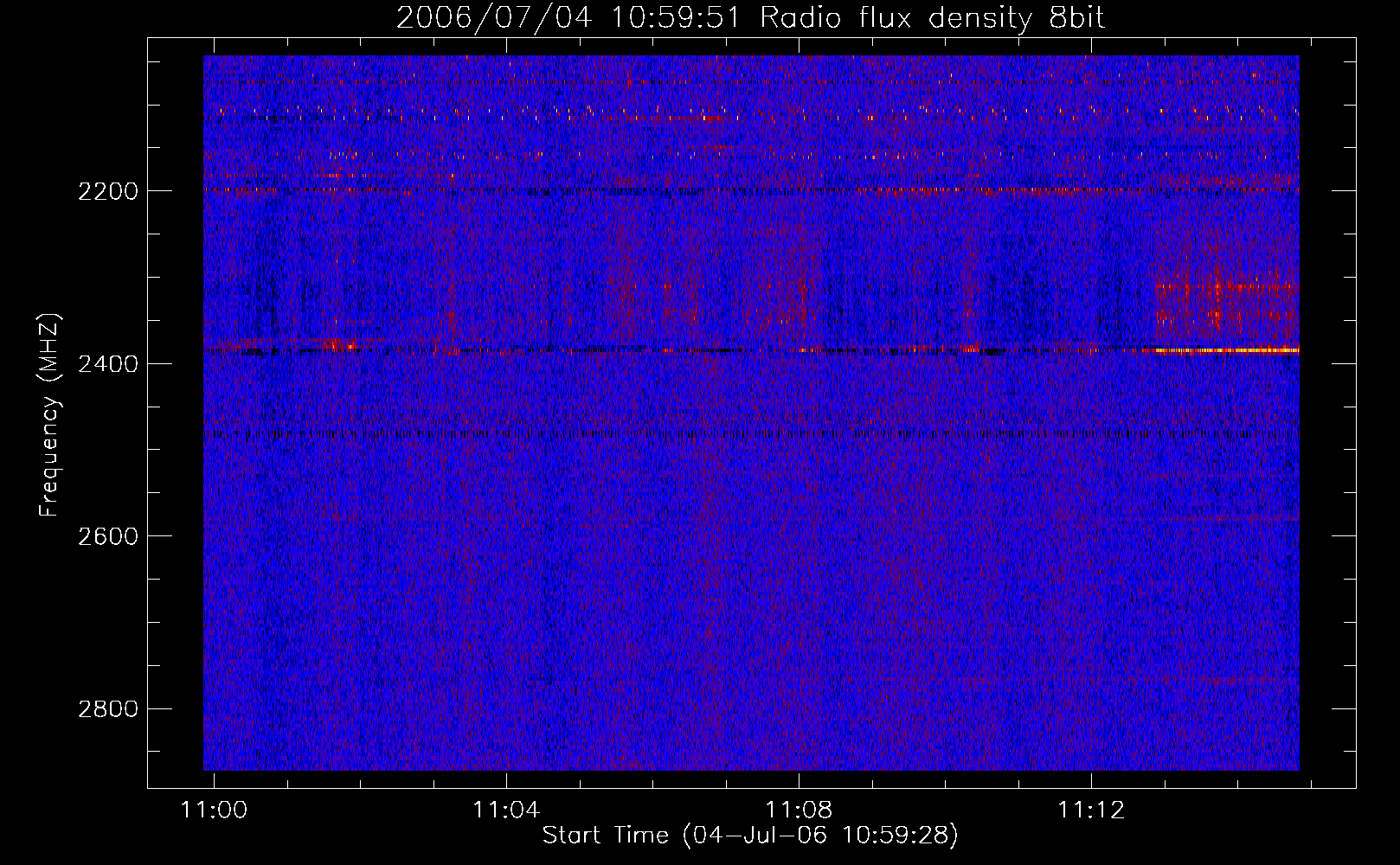Click the 2600 frequency axis label

108,536
